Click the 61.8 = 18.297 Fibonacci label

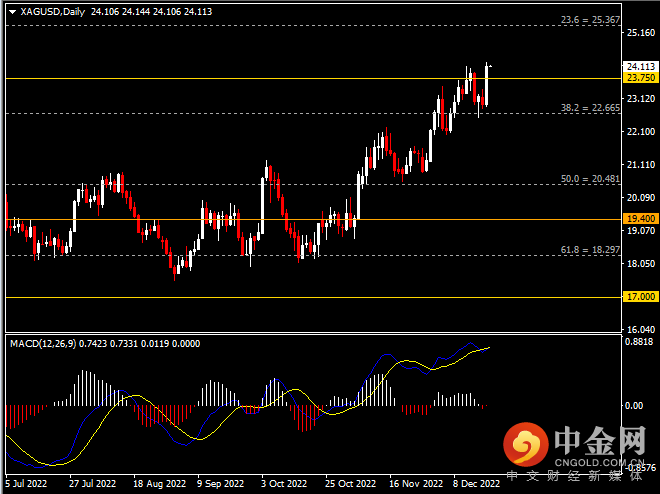point(589,249)
